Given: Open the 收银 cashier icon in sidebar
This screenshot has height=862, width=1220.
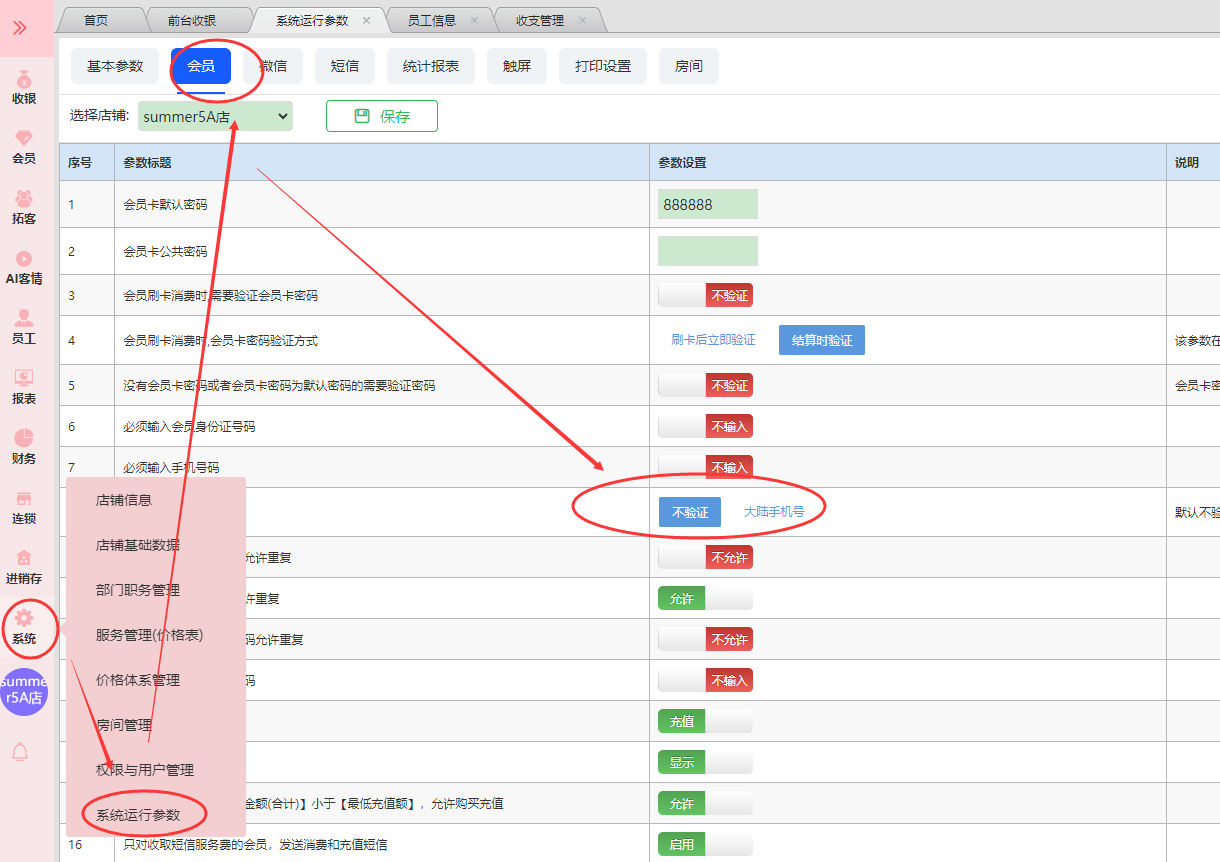Looking at the screenshot, I should click(x=24, y=87).
